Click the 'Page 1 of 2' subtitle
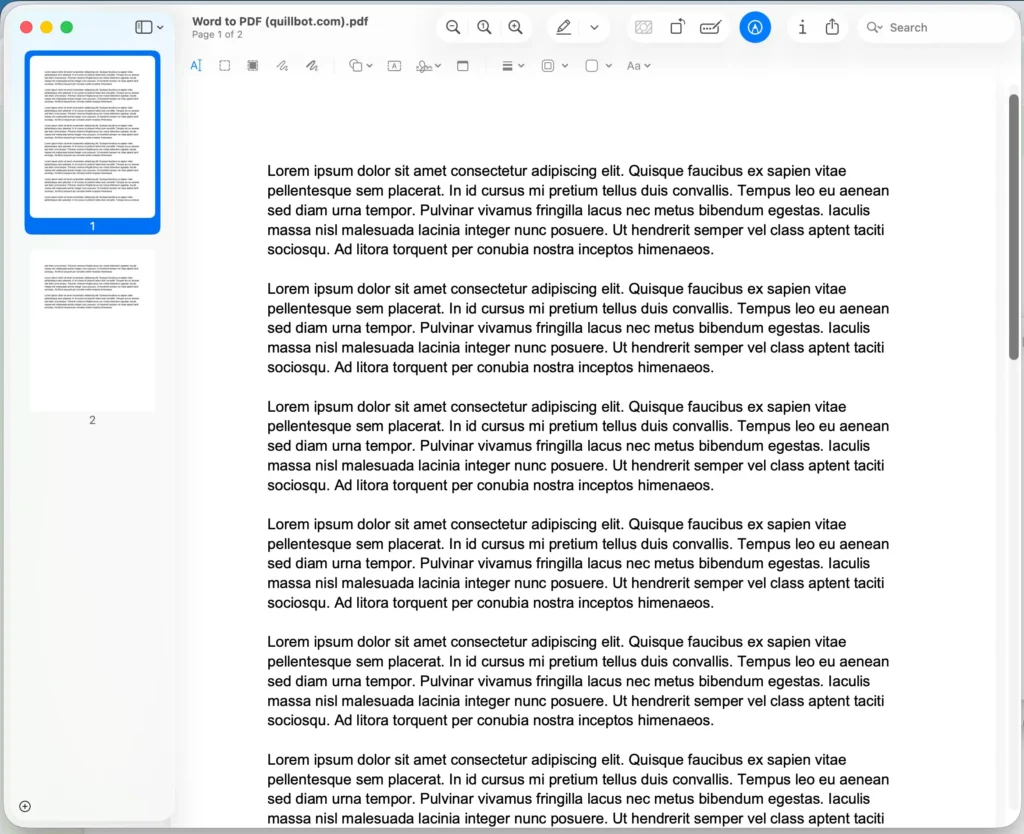This screenshot has width=1024, height=834. 217,35
